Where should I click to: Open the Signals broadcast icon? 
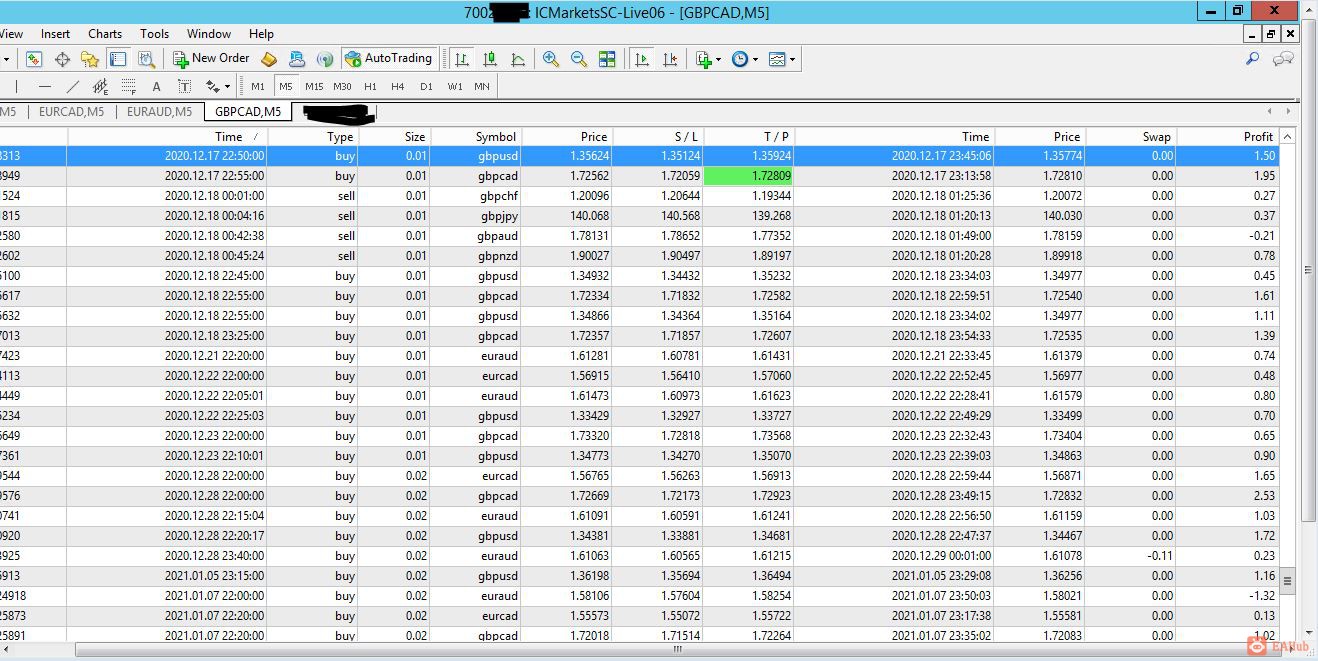(x=324, y=59)
